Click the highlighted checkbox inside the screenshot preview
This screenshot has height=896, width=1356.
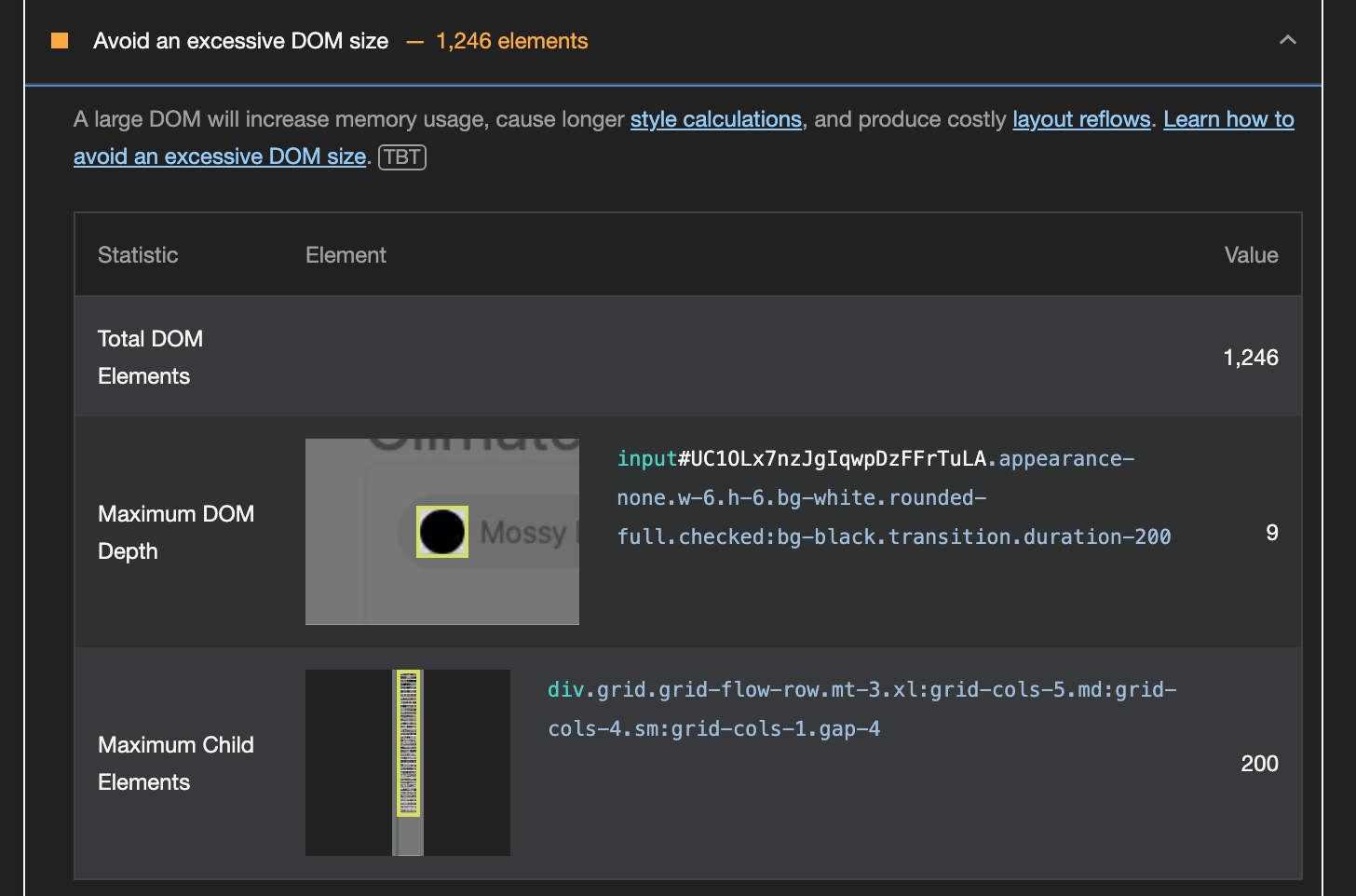441,531
